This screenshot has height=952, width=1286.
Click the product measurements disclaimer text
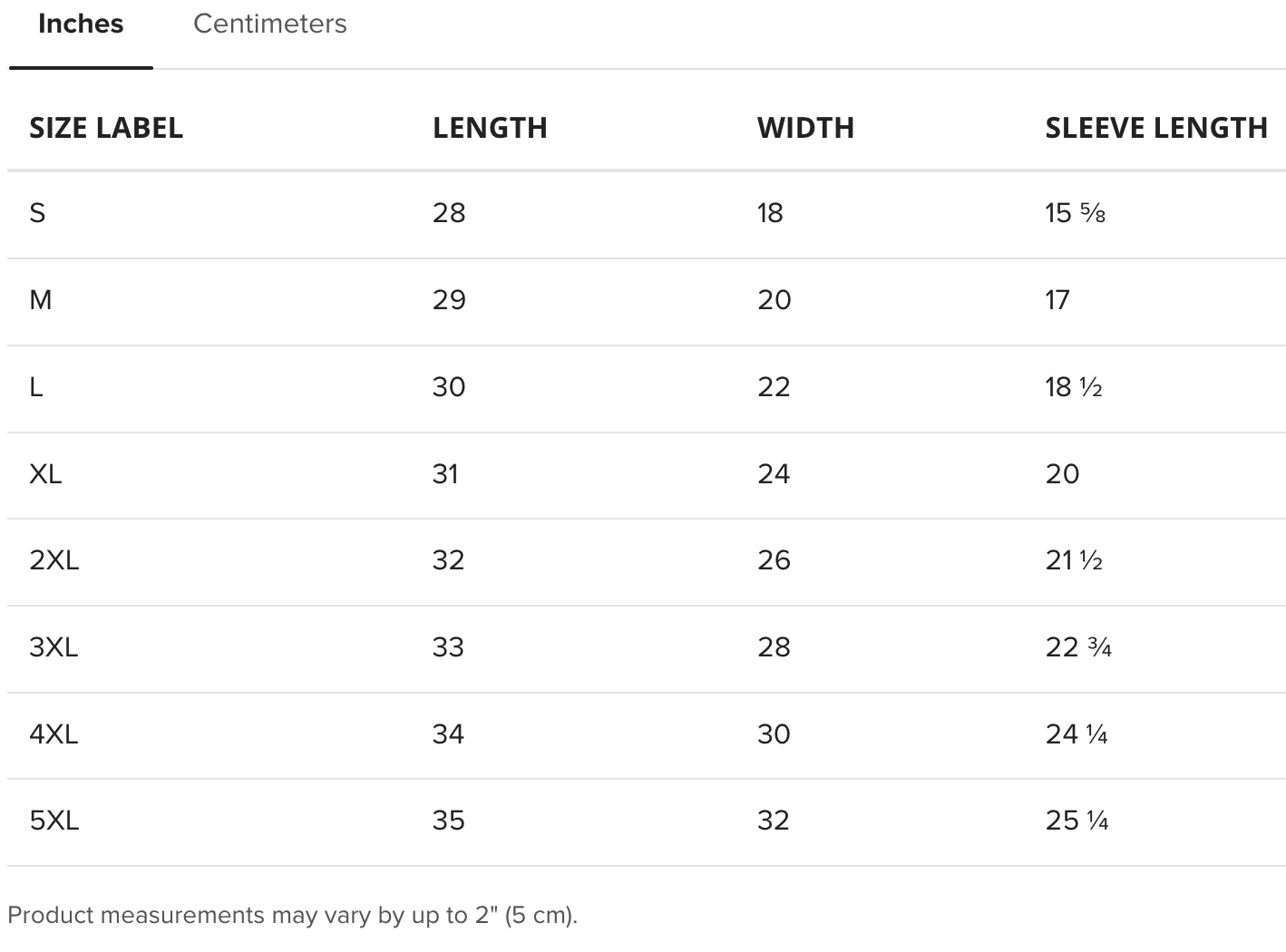[292, 915]
